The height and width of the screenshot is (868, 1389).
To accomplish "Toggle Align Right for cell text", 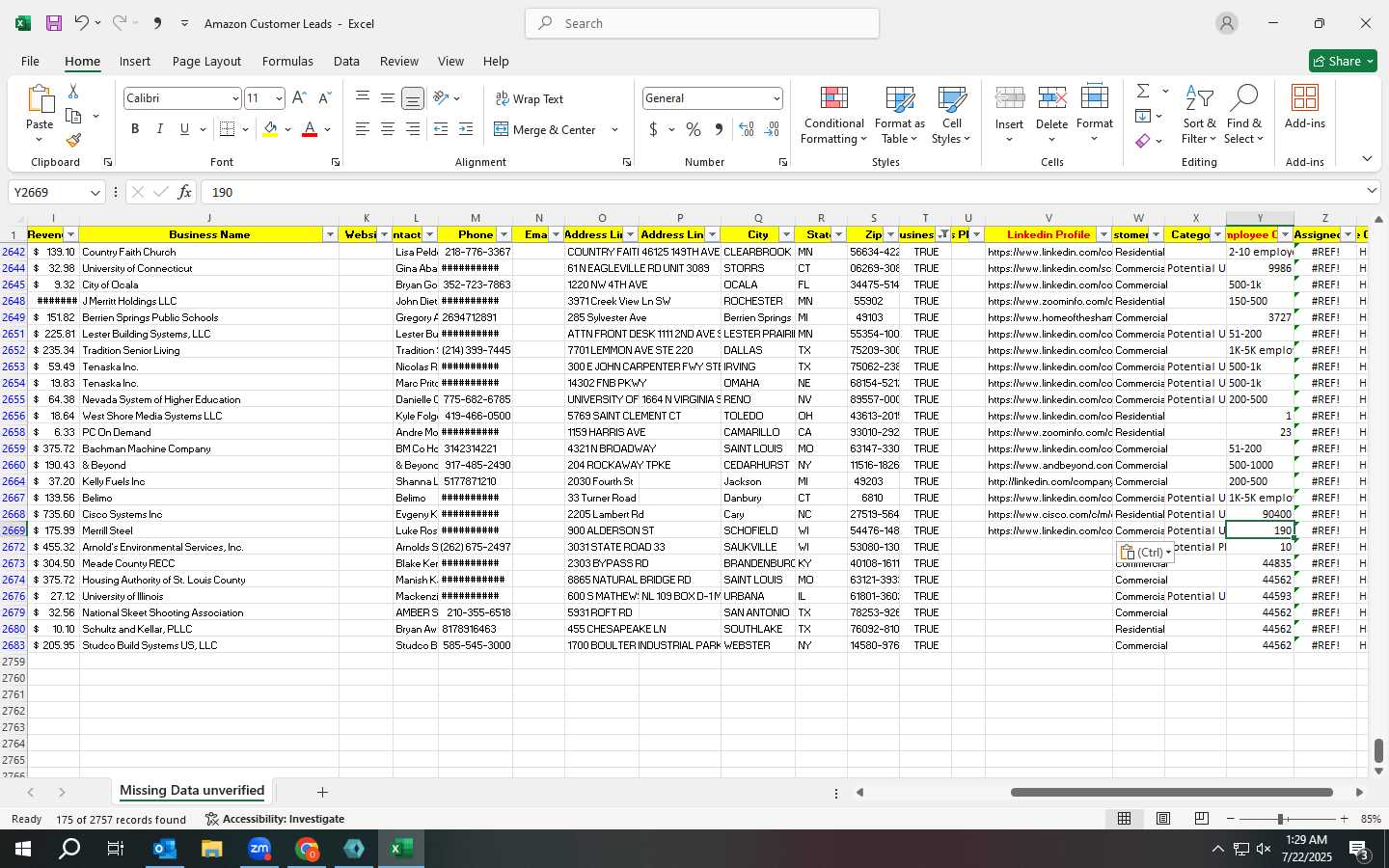I will coord(412,129).
